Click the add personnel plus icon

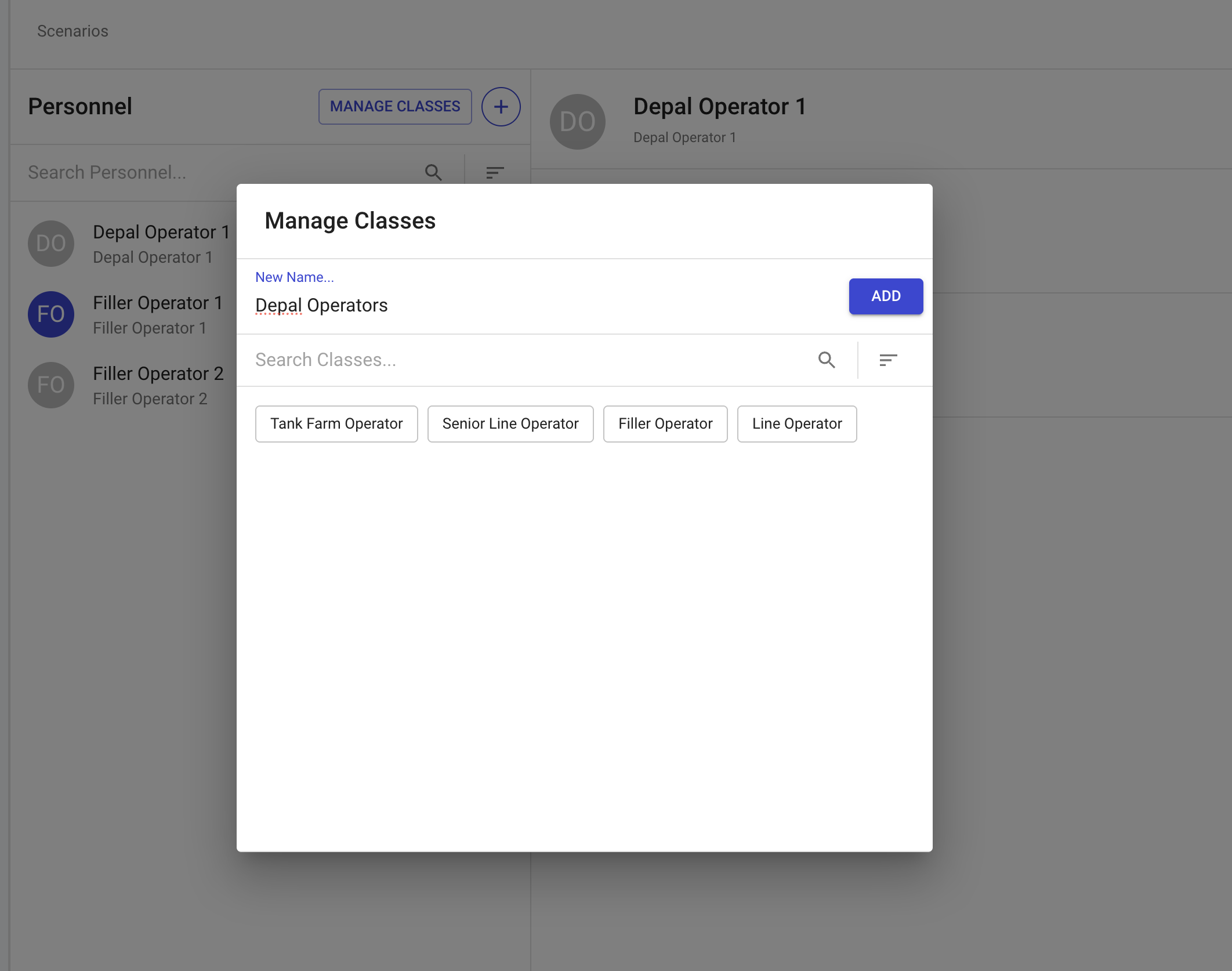501,107
